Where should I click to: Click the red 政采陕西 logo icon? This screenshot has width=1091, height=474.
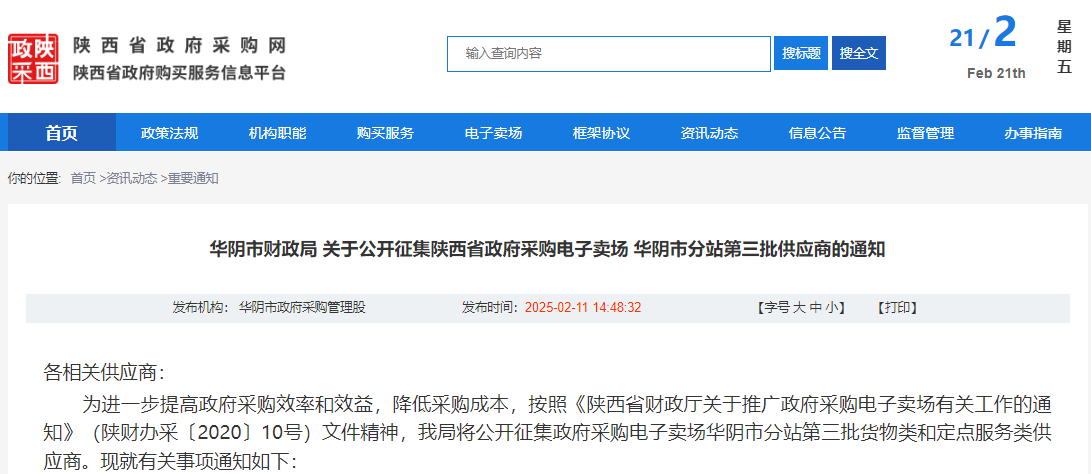(34, 59)
